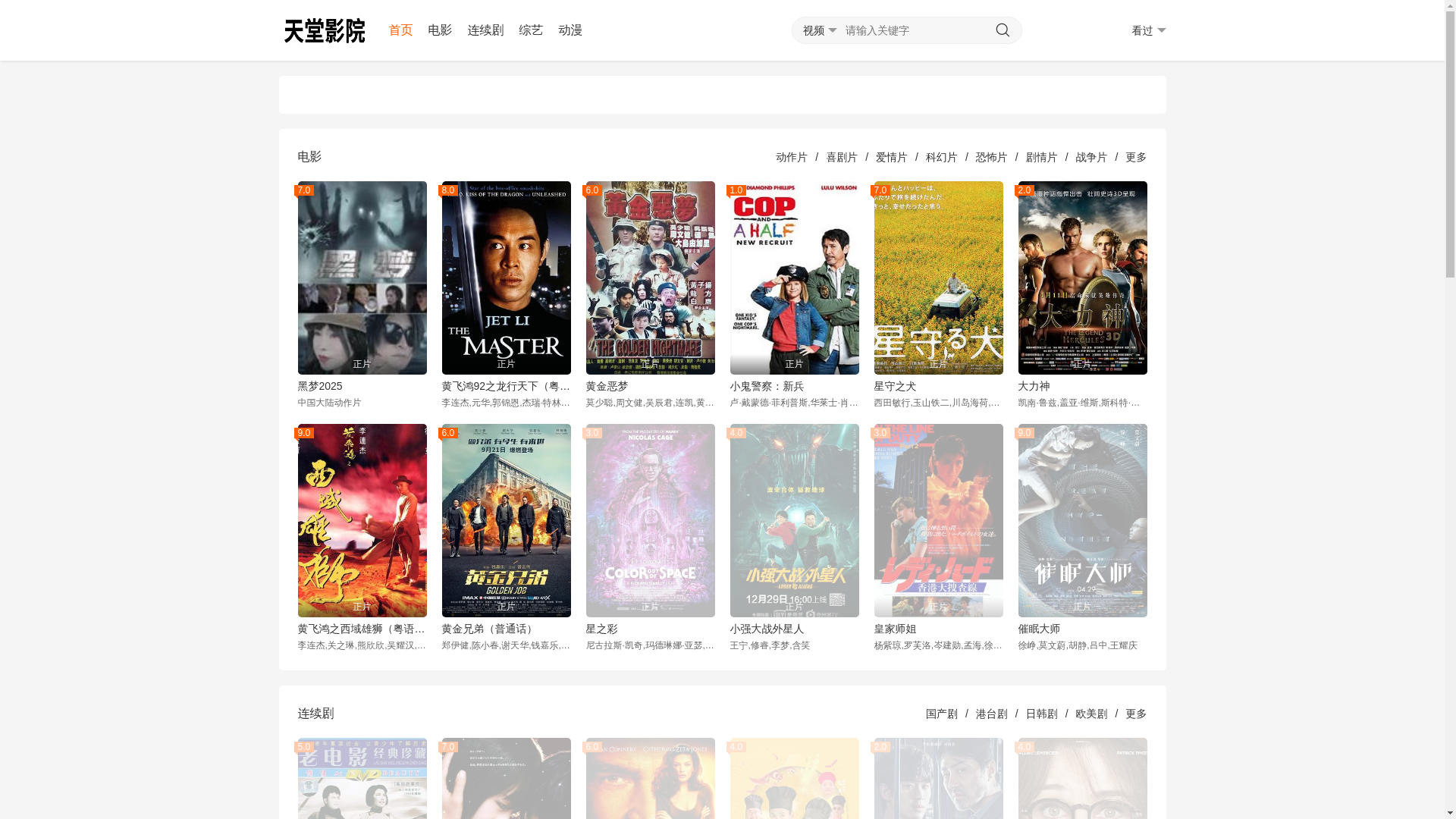Open the third 连续剧 poster rated 6.0
This screenshot has width=1456, height=819.
tap(651, 778)
